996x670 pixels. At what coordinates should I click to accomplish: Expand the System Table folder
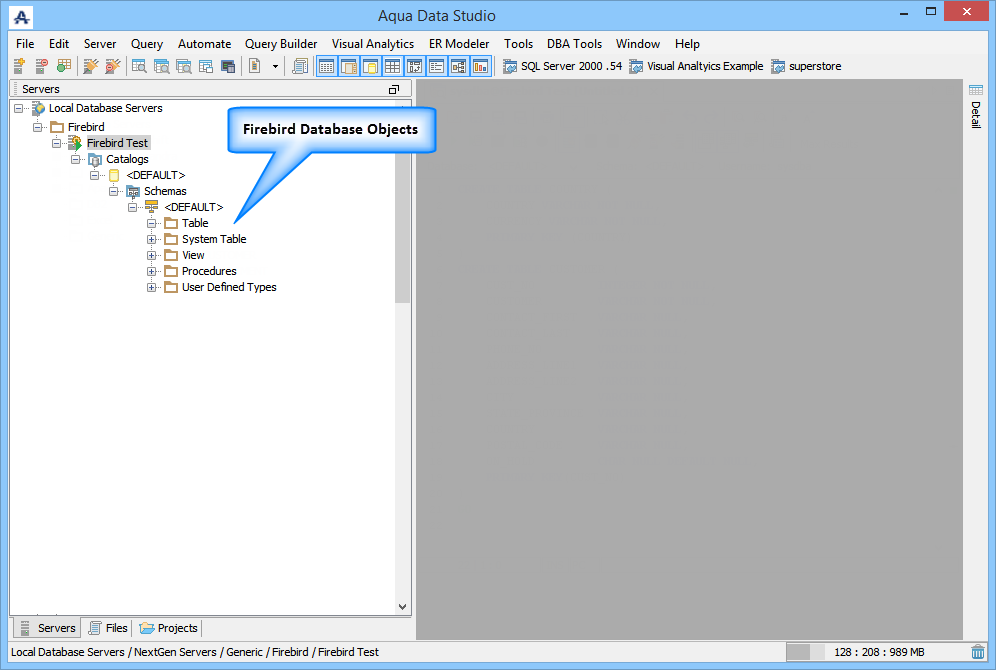[152, 239]
